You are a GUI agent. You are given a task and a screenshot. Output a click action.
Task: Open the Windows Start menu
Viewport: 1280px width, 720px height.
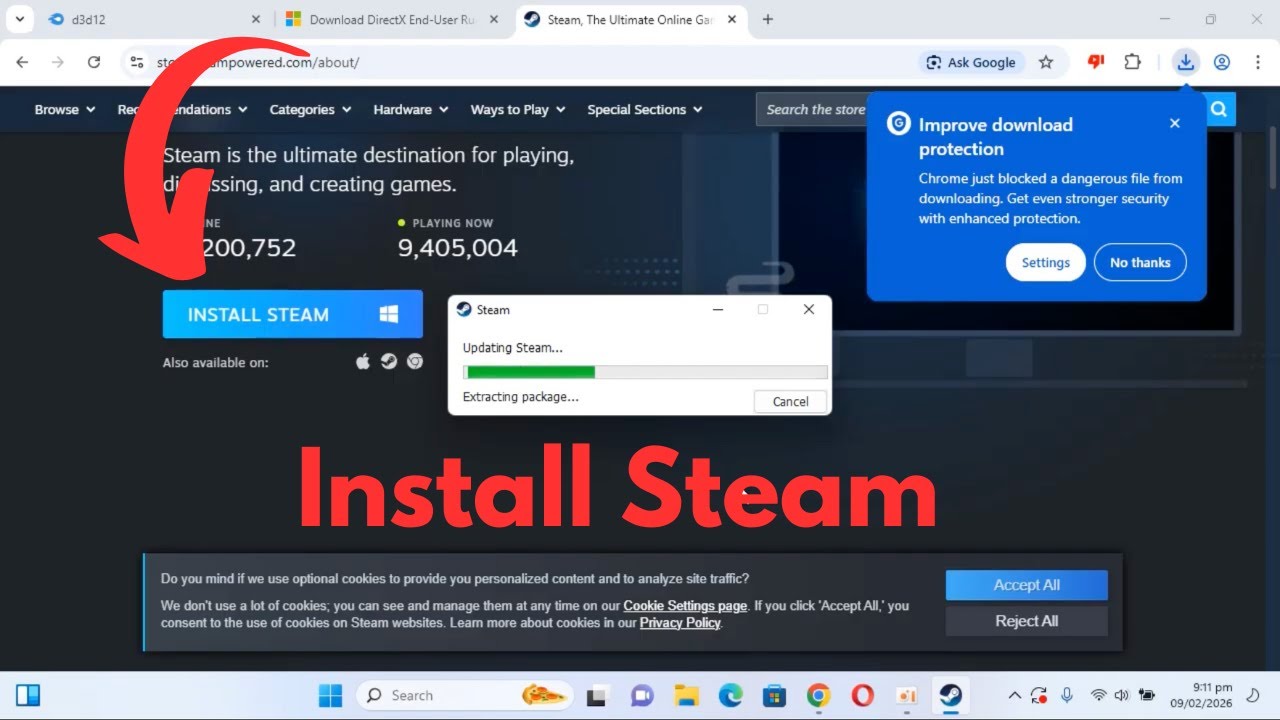(x=330, y=695)
